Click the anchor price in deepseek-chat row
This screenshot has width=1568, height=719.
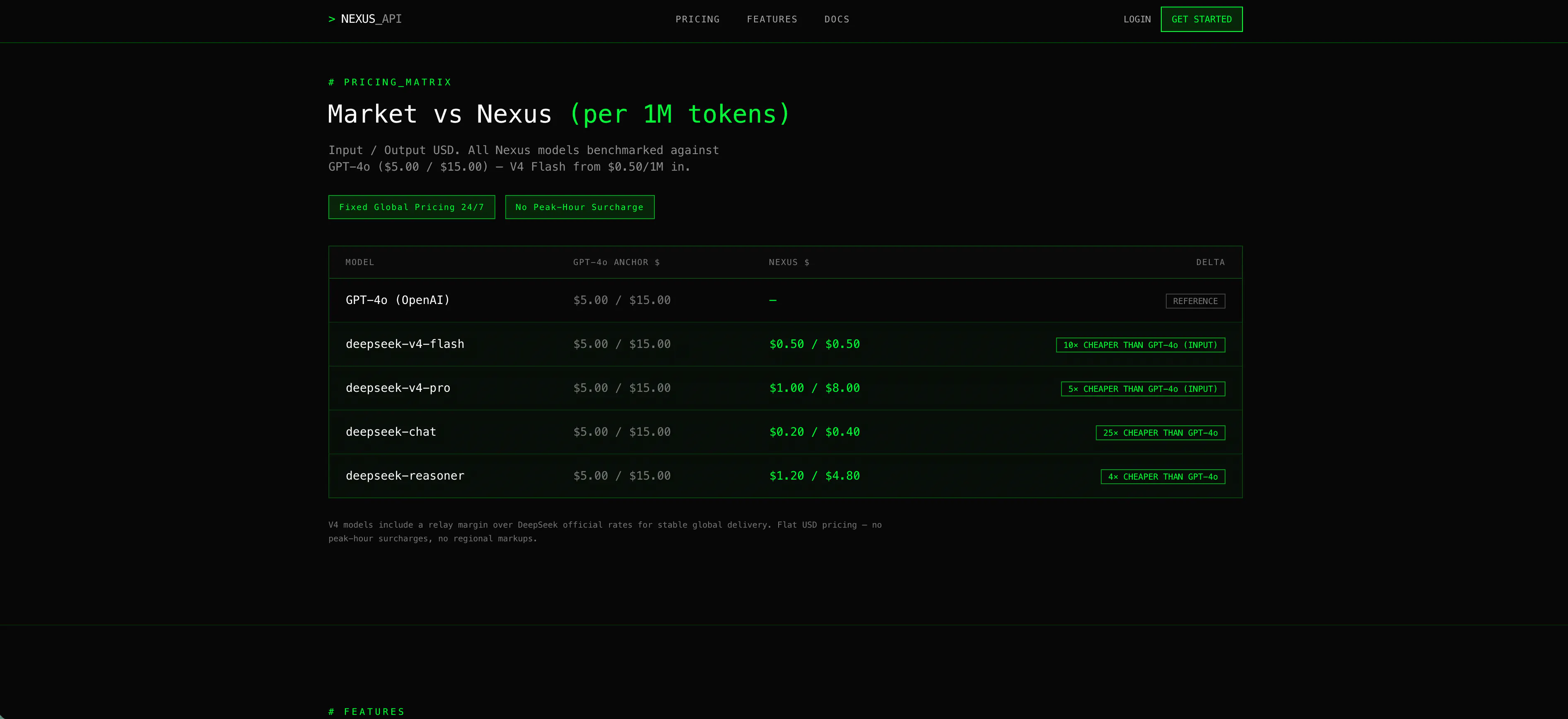pyautogui.click(x=622, y=432)
